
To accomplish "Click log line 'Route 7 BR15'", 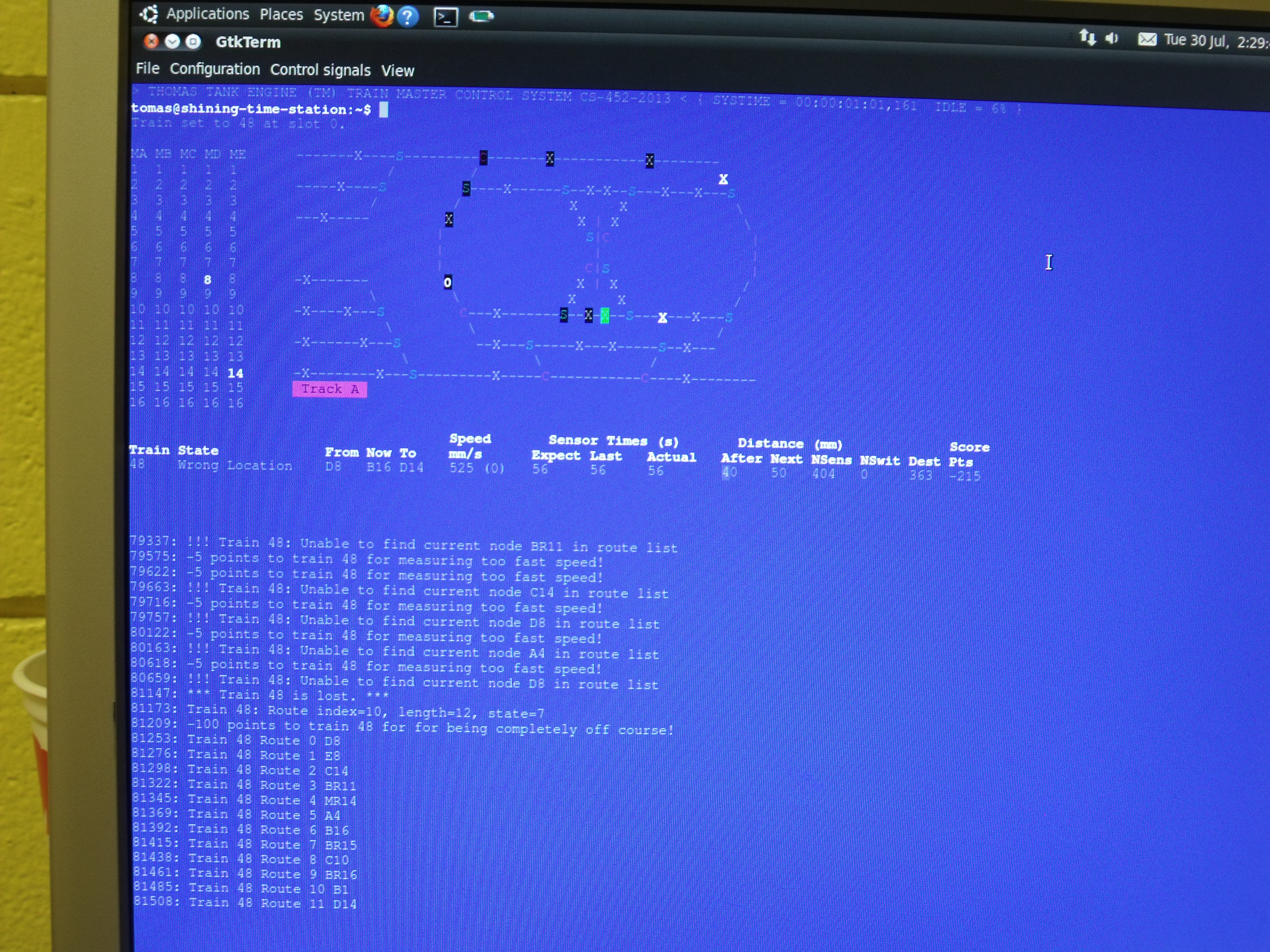I will click(x=245, y=844).
